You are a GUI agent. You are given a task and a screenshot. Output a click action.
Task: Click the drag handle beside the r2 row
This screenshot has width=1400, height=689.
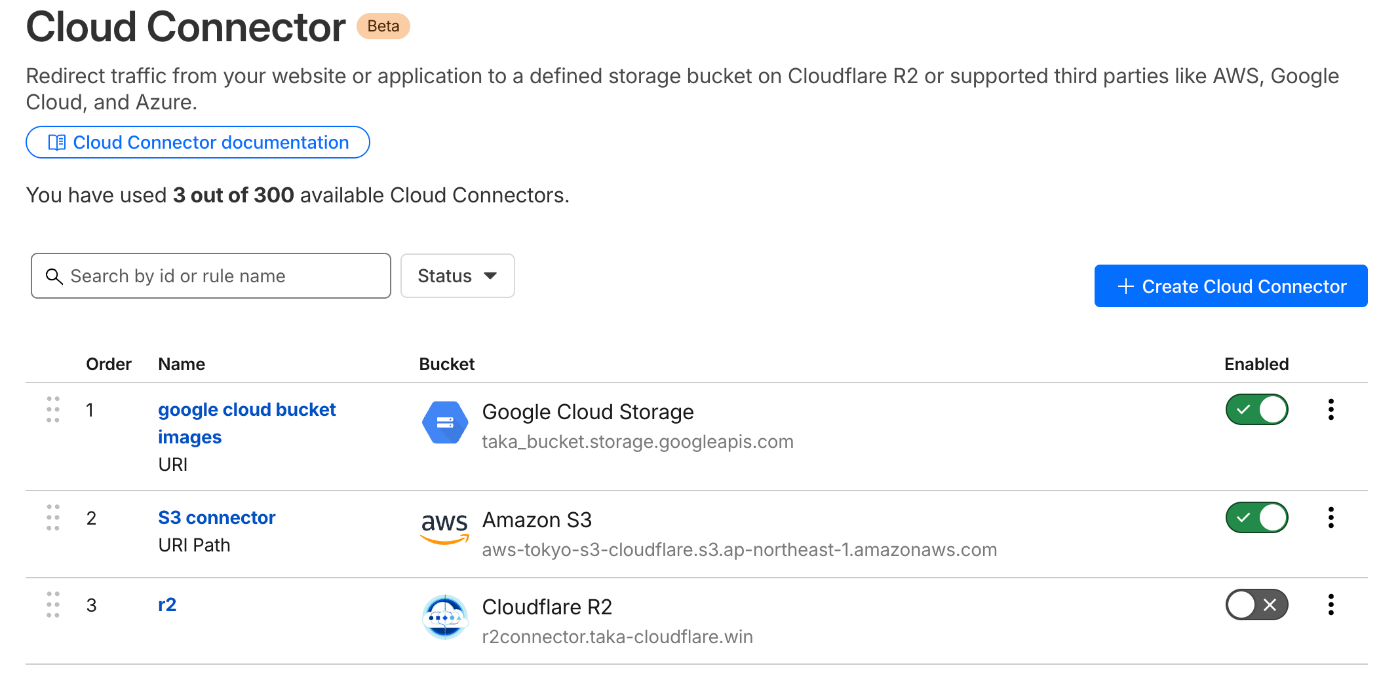pyautogui.click(x=53, y=604)
